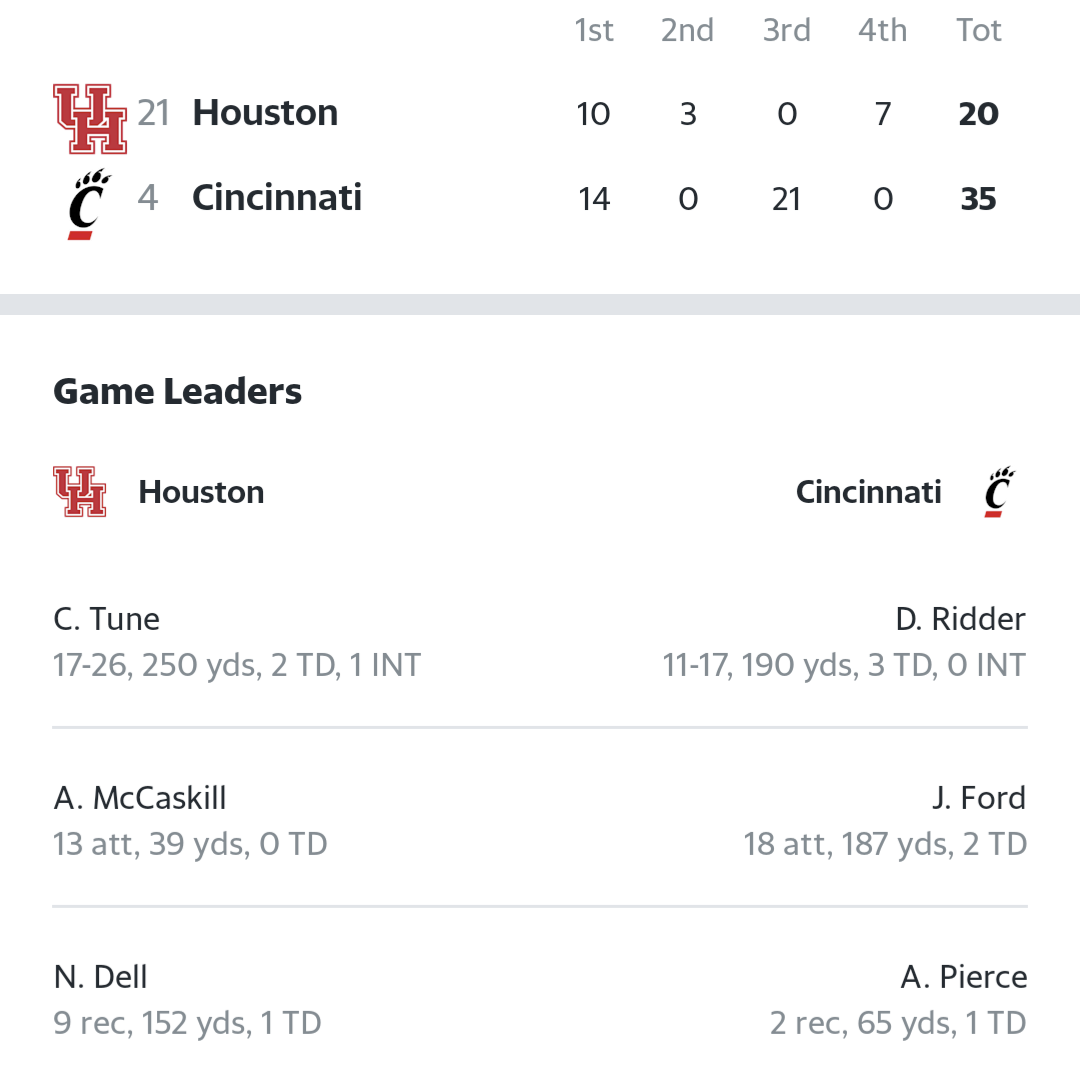
Task: Click the Cincinnati bearcat logo in the scoreboard
Action: point(90,204)
